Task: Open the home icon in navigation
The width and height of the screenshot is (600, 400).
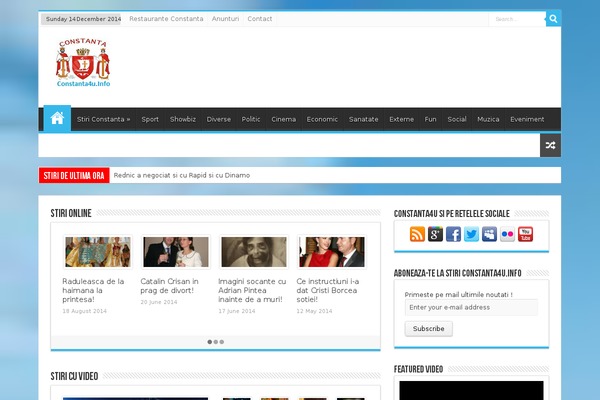Action: pos(57,118)
